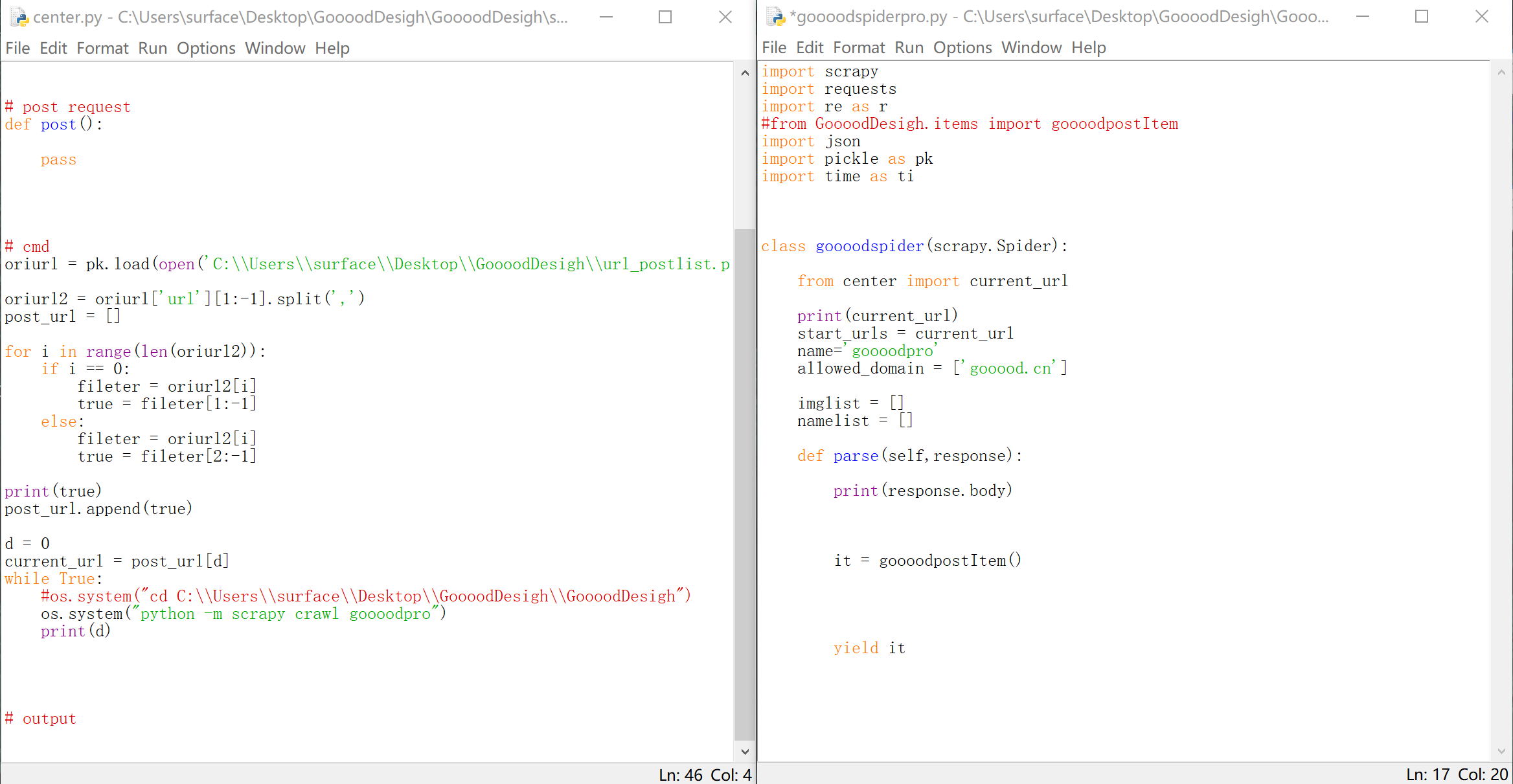This screenshot has height=784, width=1513.
Task: Click the Python file icon in center.py title bar
Action: (19, 17)
